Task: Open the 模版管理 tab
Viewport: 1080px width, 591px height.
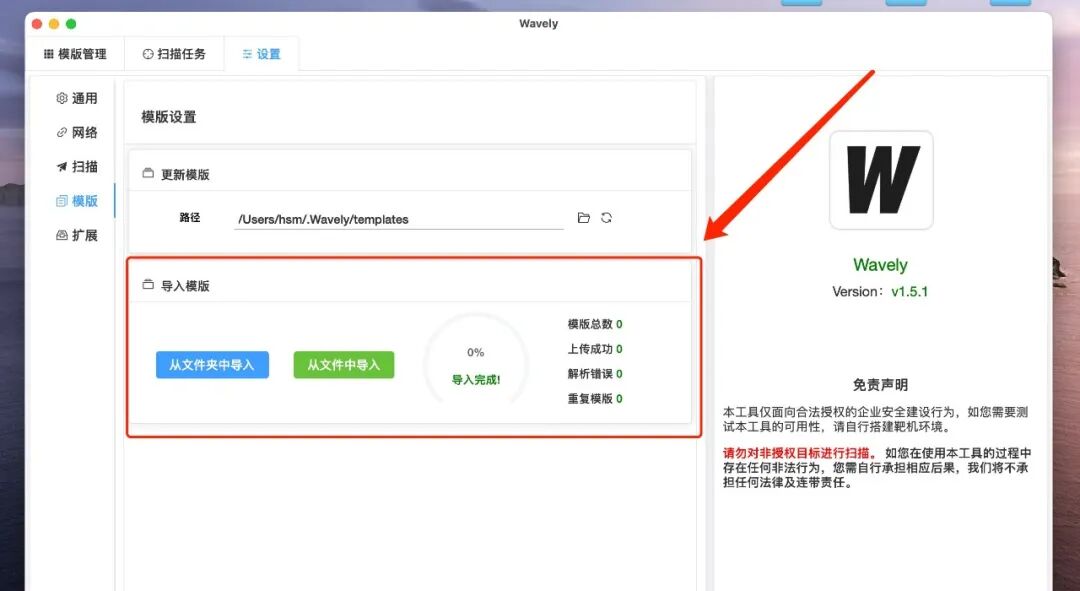Action: (x=75, y=54)
